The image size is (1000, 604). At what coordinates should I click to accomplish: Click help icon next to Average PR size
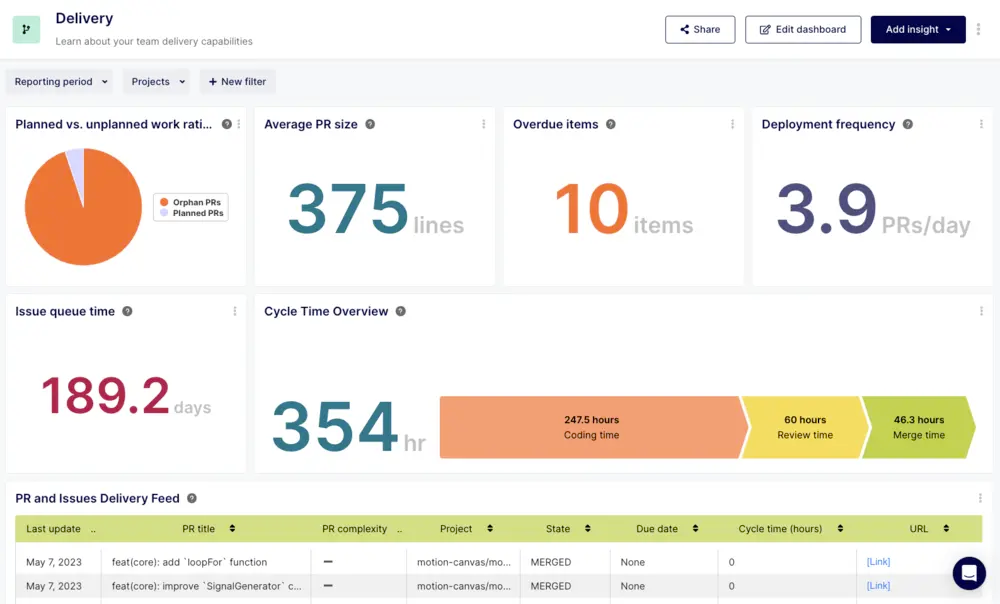click(370, 124)
